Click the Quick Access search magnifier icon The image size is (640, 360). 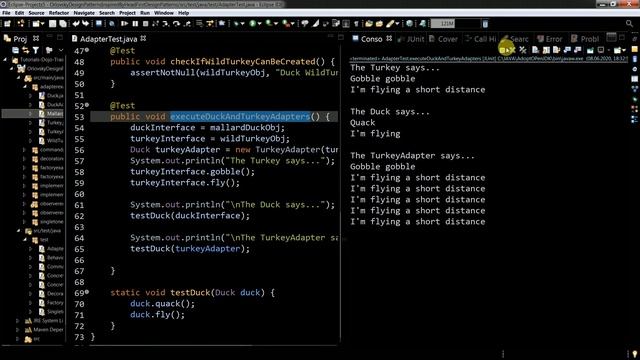point(629,24)
